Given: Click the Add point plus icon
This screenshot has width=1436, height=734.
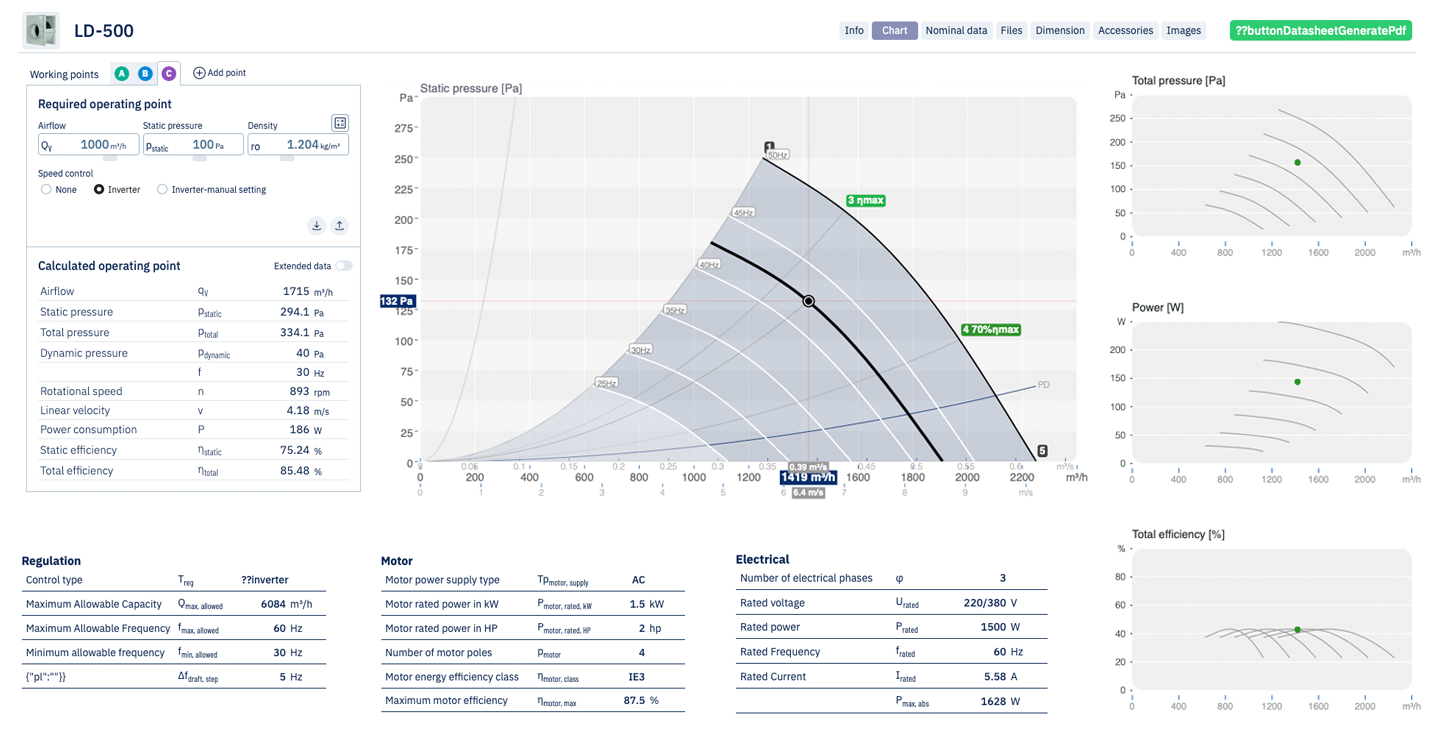Looking at the screenshot, I should pos(199,73).
